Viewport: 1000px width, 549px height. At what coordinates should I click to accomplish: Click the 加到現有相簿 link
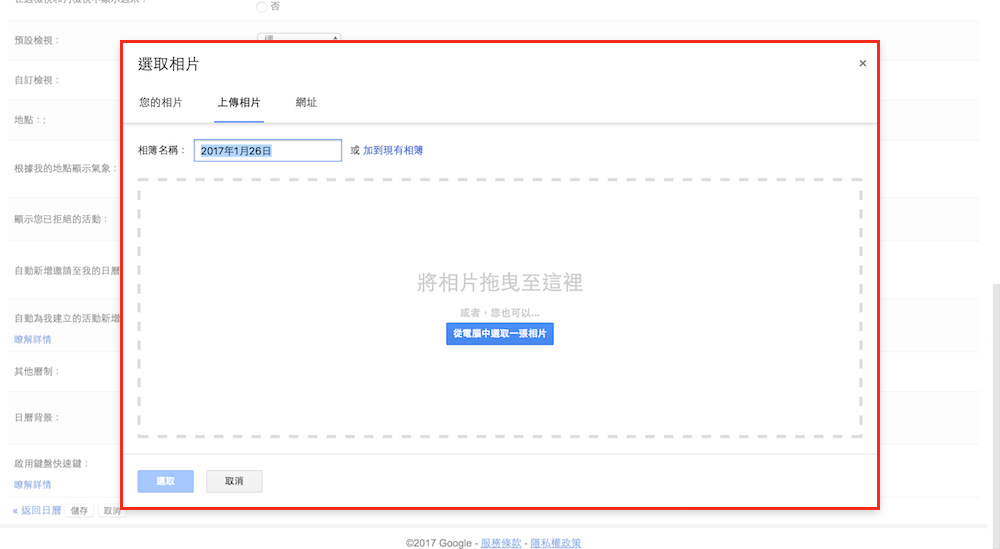tap(393, 150)
